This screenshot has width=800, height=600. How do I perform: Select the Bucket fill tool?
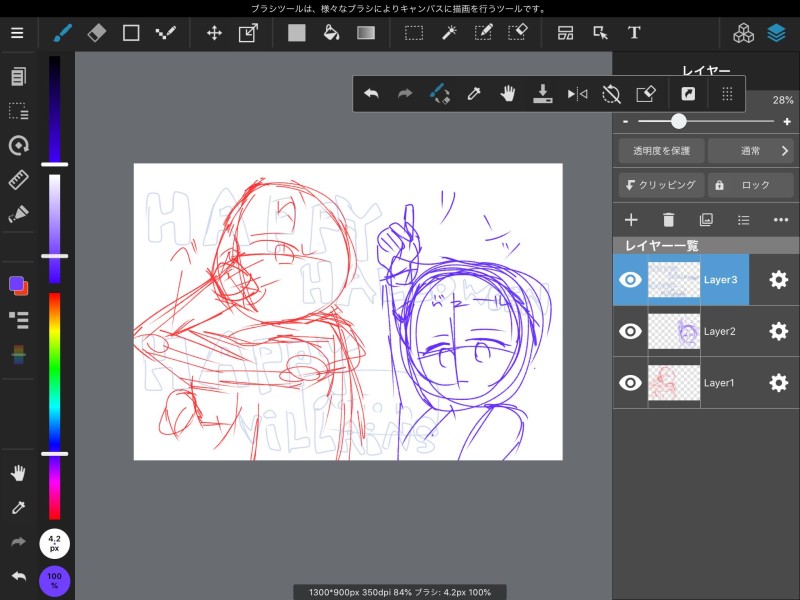[331, 33]
